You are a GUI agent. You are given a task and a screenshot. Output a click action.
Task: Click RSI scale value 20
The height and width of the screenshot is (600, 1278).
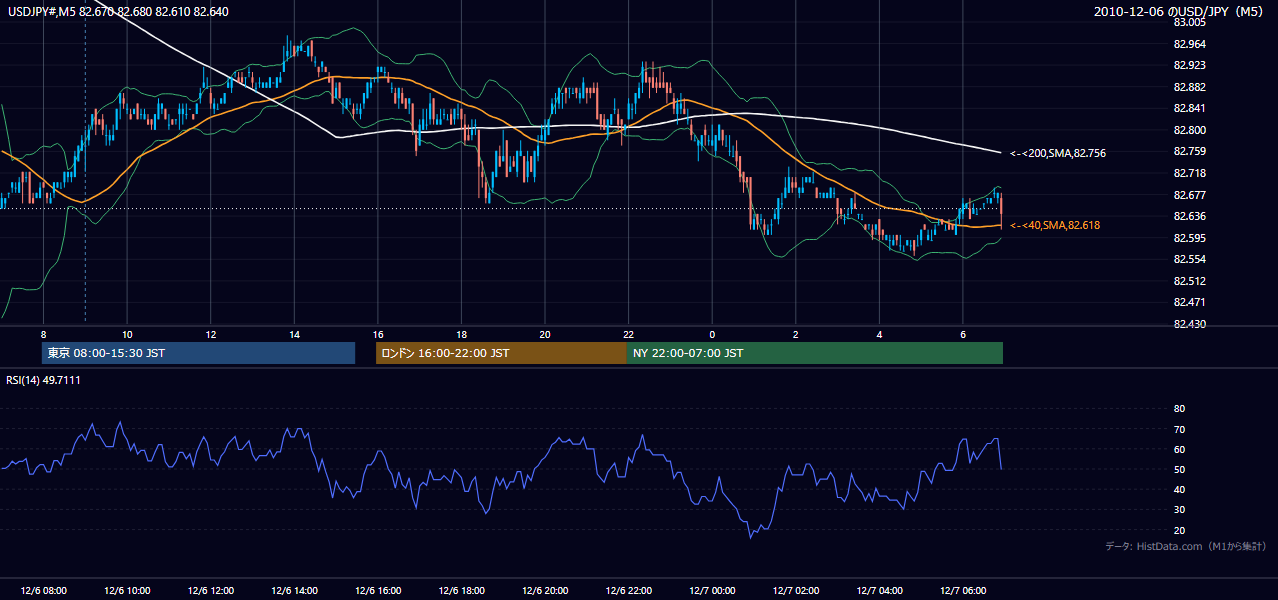pyautogui.click(x=1179, y=530)
